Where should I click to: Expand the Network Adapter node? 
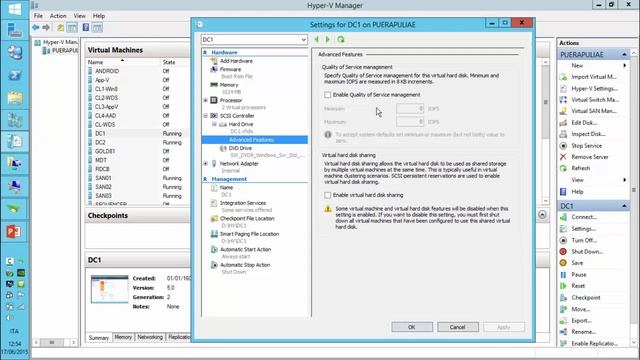206,164
